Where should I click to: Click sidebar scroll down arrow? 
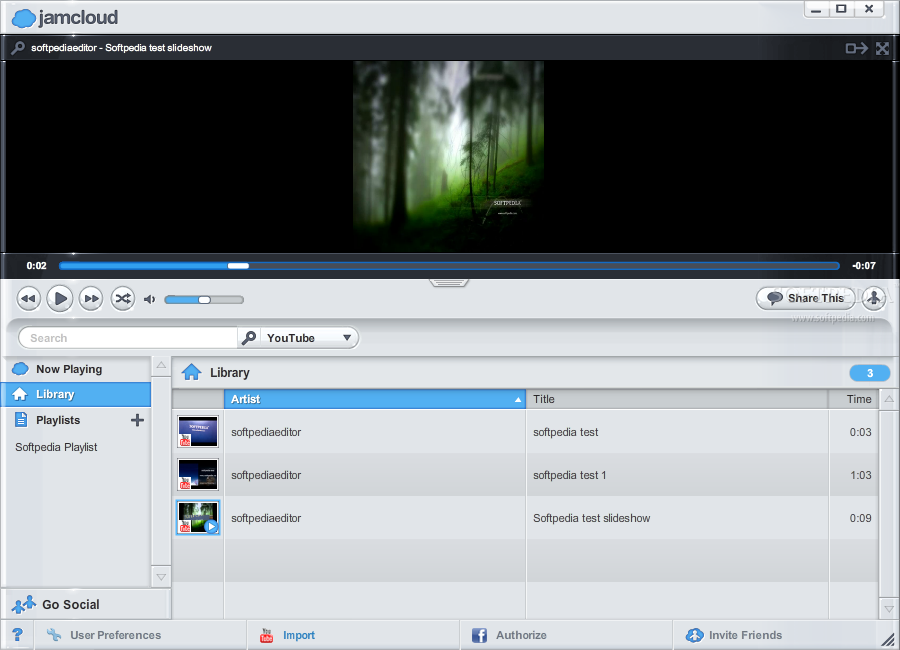(161, 577)
